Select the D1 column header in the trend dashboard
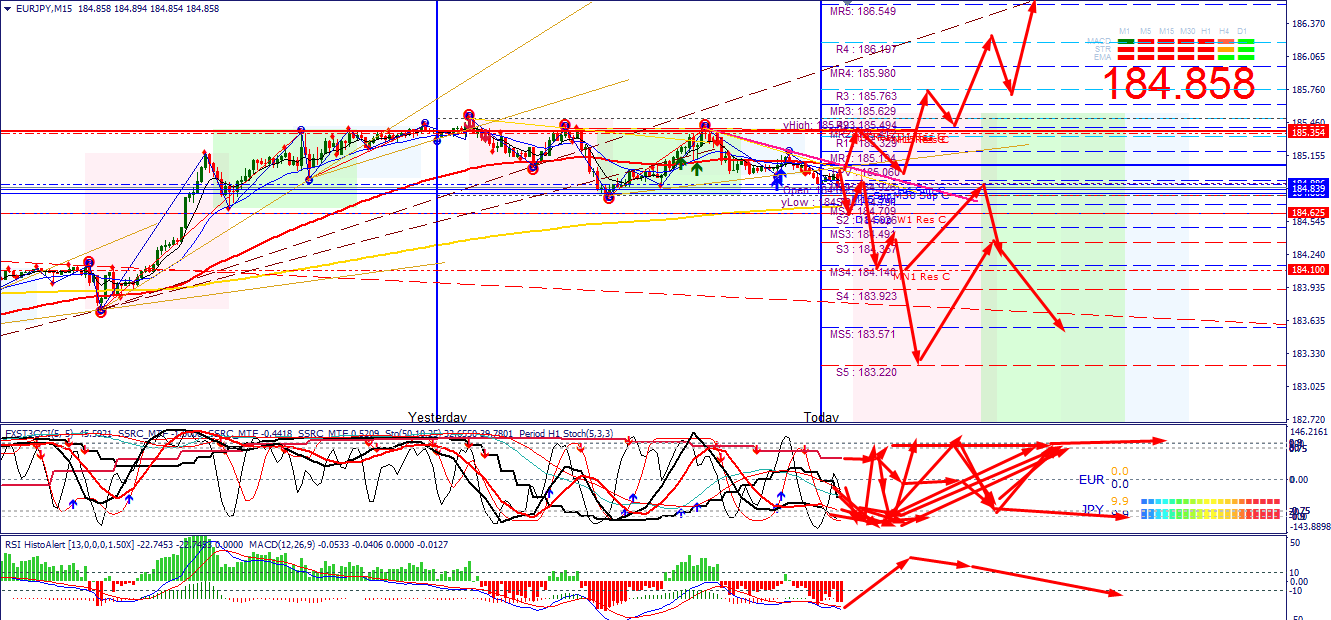 (x=1244, y=31)
